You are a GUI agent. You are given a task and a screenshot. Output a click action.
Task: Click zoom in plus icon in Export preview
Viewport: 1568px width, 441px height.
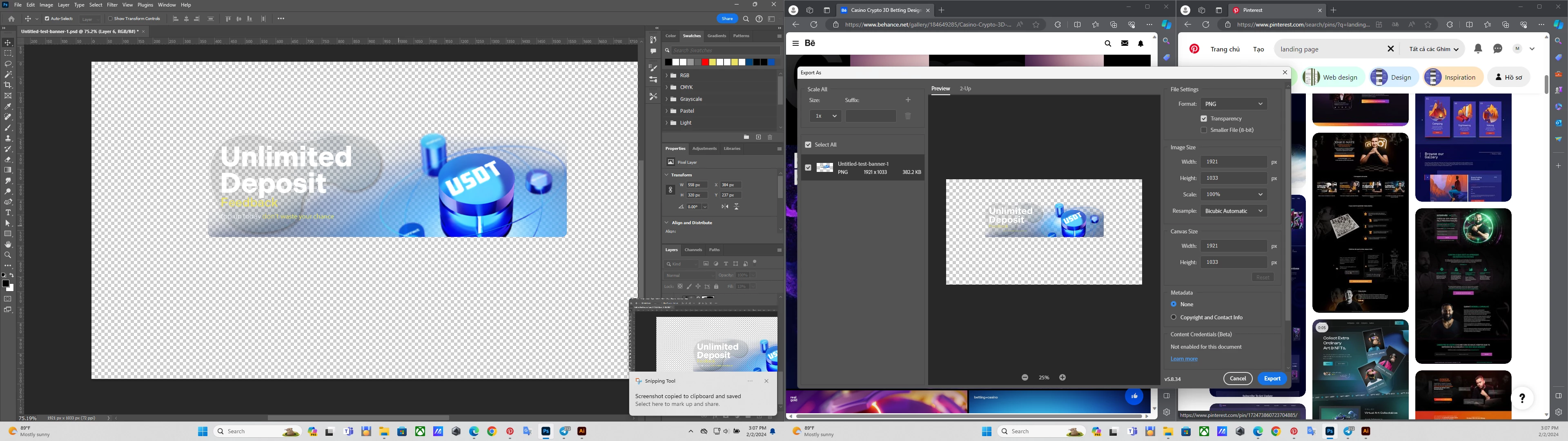point(1062,378)
